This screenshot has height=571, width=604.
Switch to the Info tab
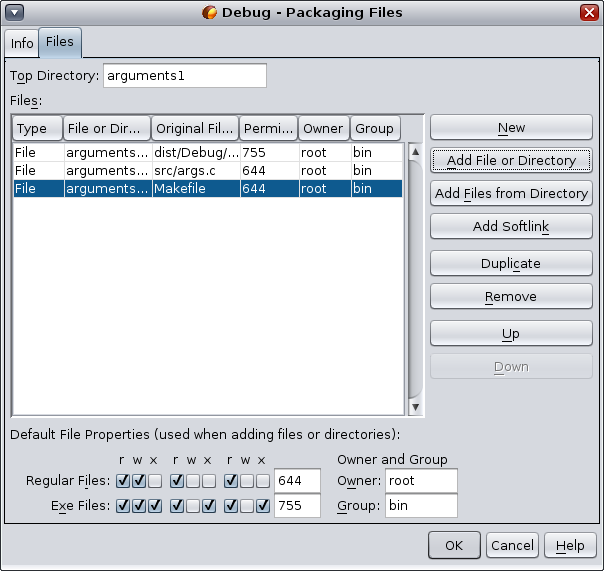(x=22, y=44)
